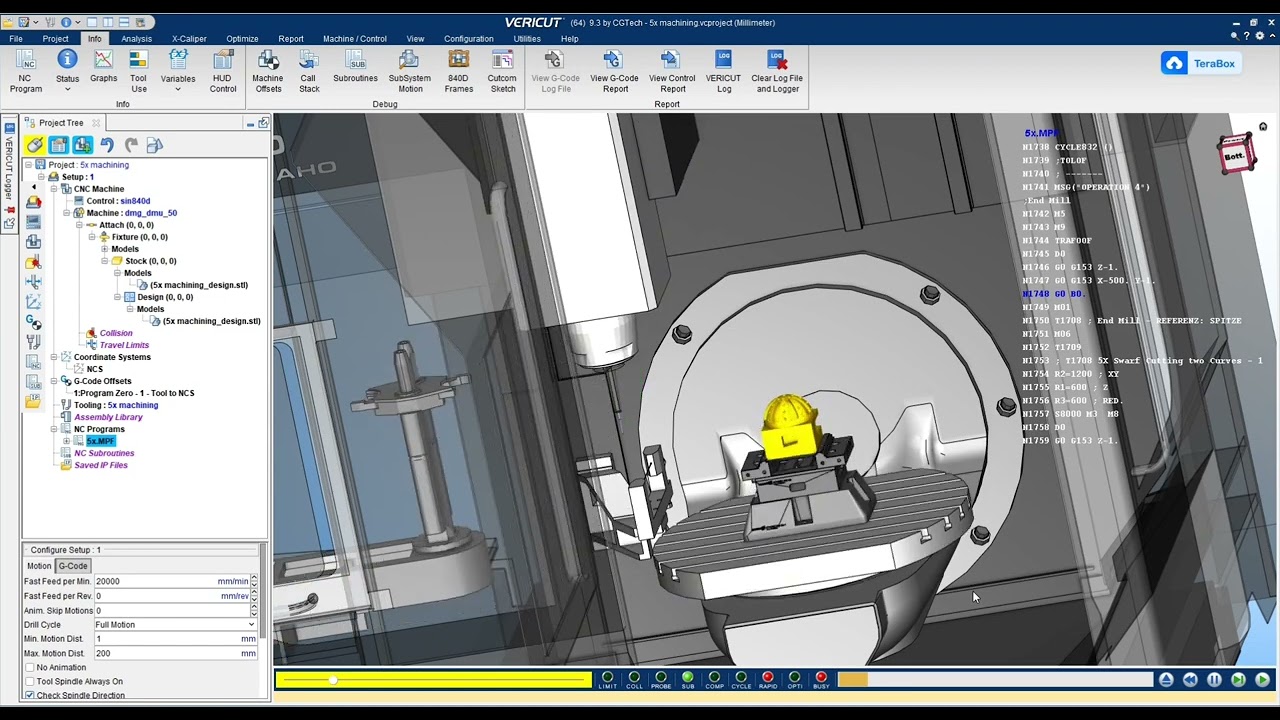
Task: Clear Log File and Logger
Action: tap(777, 72)
